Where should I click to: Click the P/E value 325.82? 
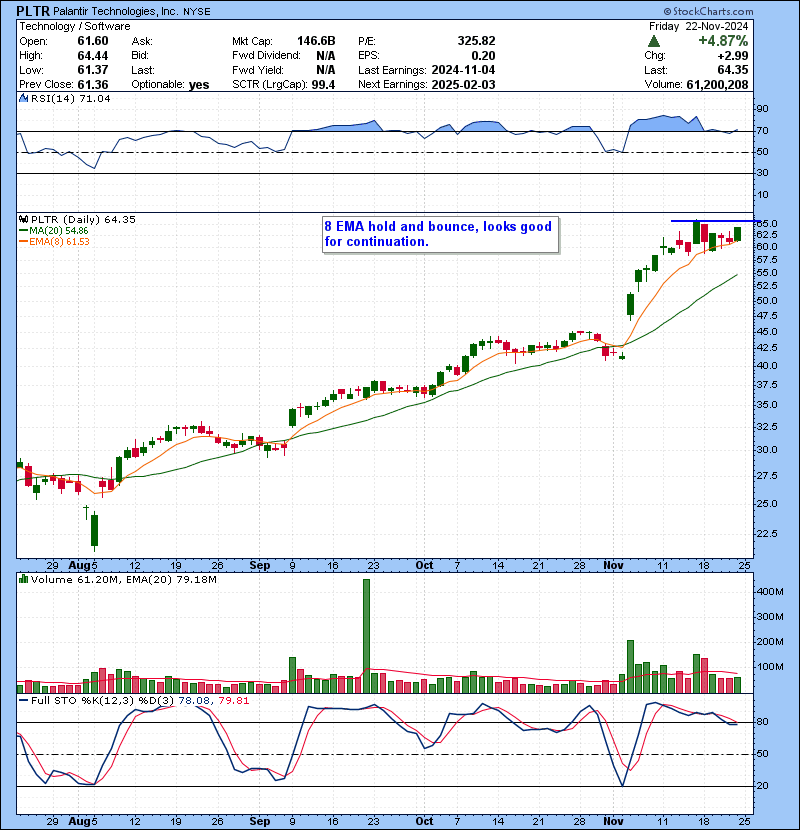(477, 41)
